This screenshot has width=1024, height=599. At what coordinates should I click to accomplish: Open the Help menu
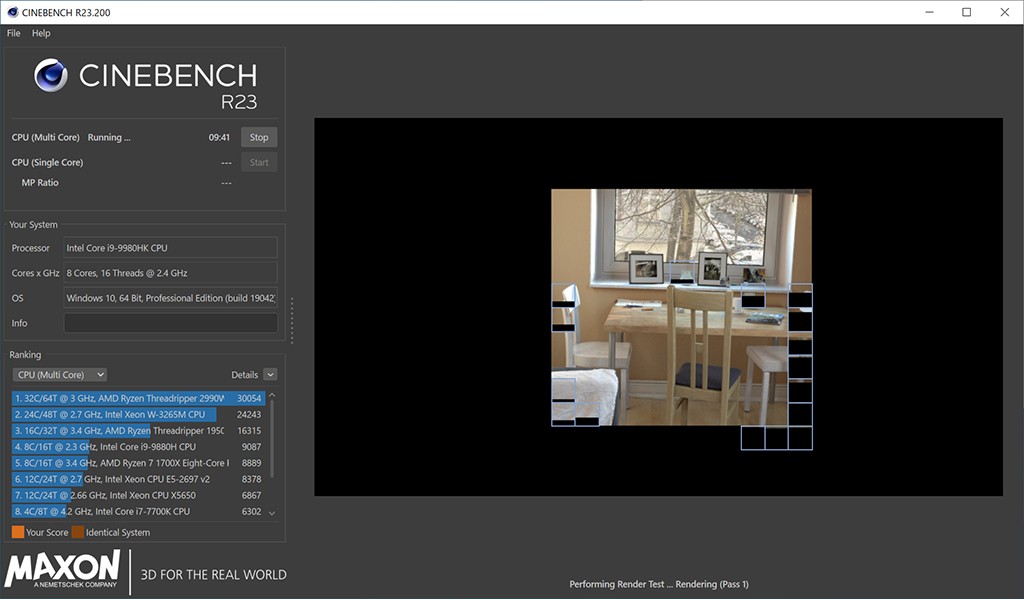[41, 33]
